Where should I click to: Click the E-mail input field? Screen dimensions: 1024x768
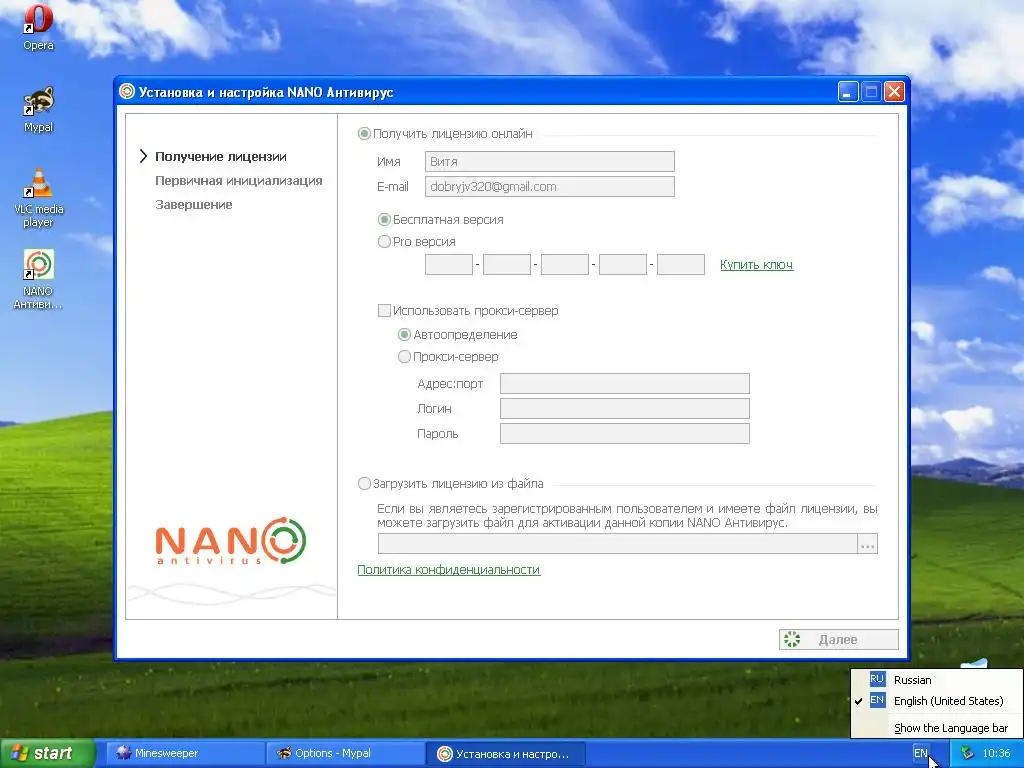coord(549,186)
